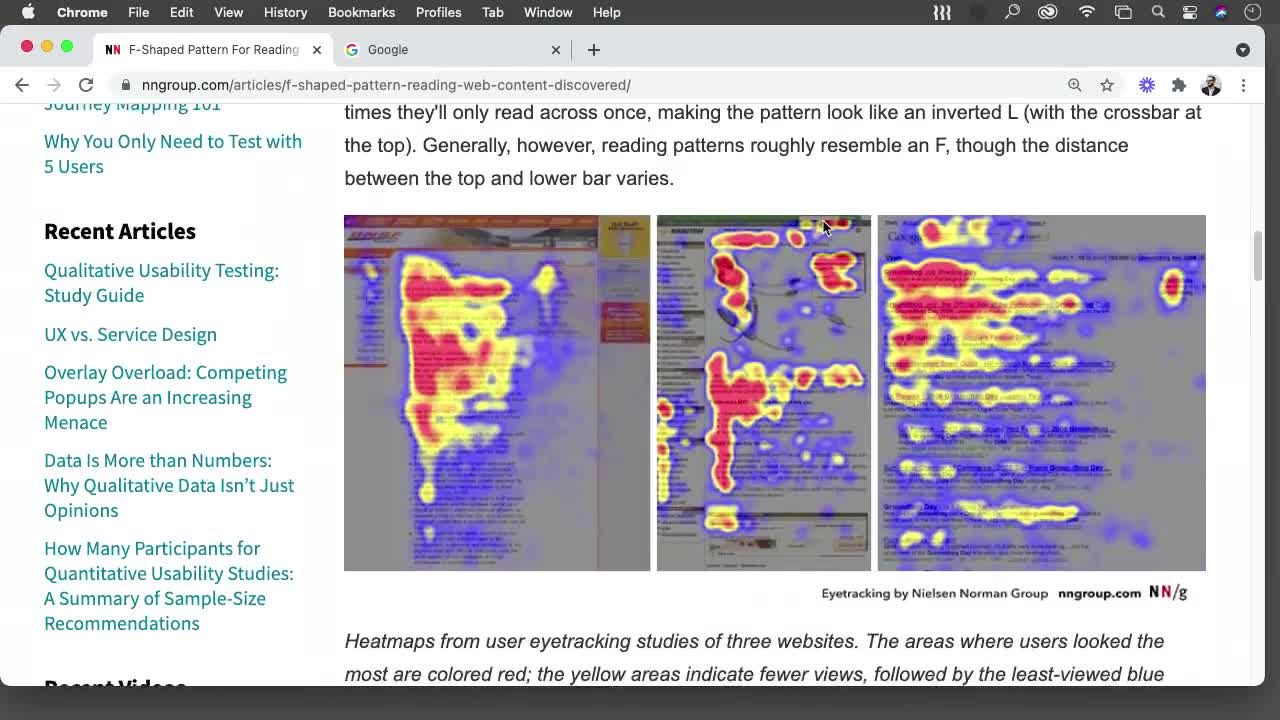Open the 'UX vs. Service Design' article link
The image size is (1280, 720).
coord(130,334)
